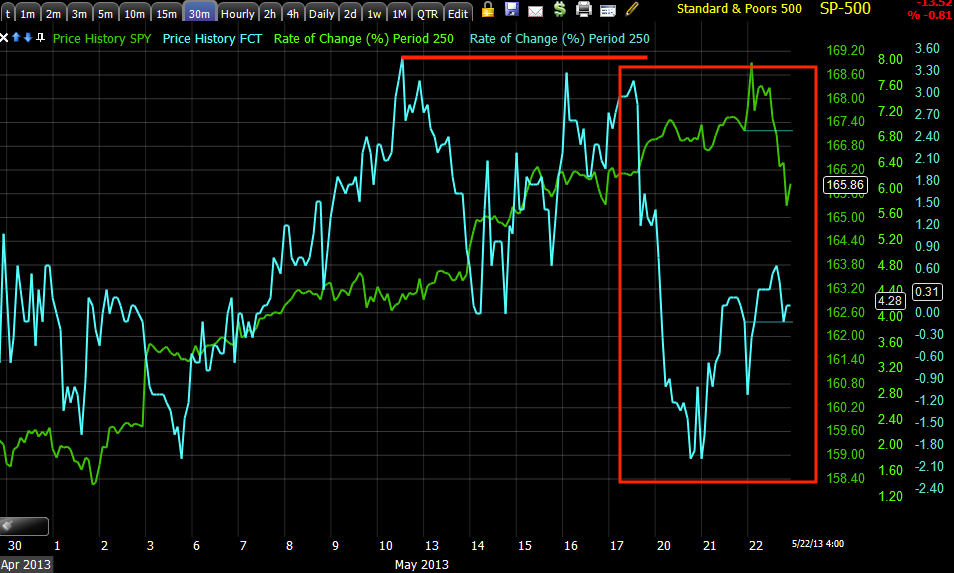This screenshot has width=954, height=573.
Task: Move the panel down with the down arrow
Action: pos(28,38)
